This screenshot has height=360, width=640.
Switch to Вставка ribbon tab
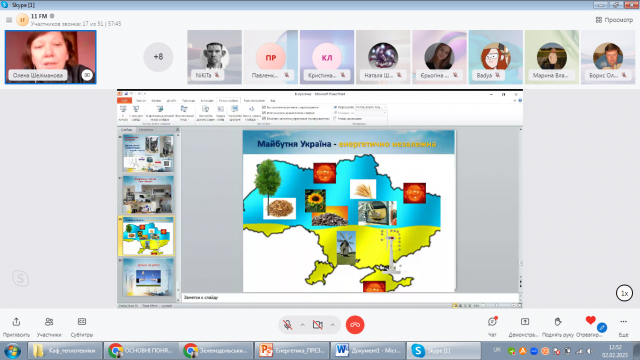(156, 100)
